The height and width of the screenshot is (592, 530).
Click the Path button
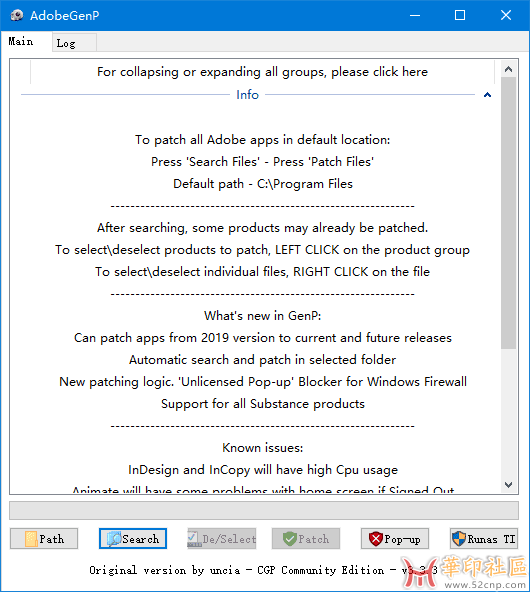(44, 538)
